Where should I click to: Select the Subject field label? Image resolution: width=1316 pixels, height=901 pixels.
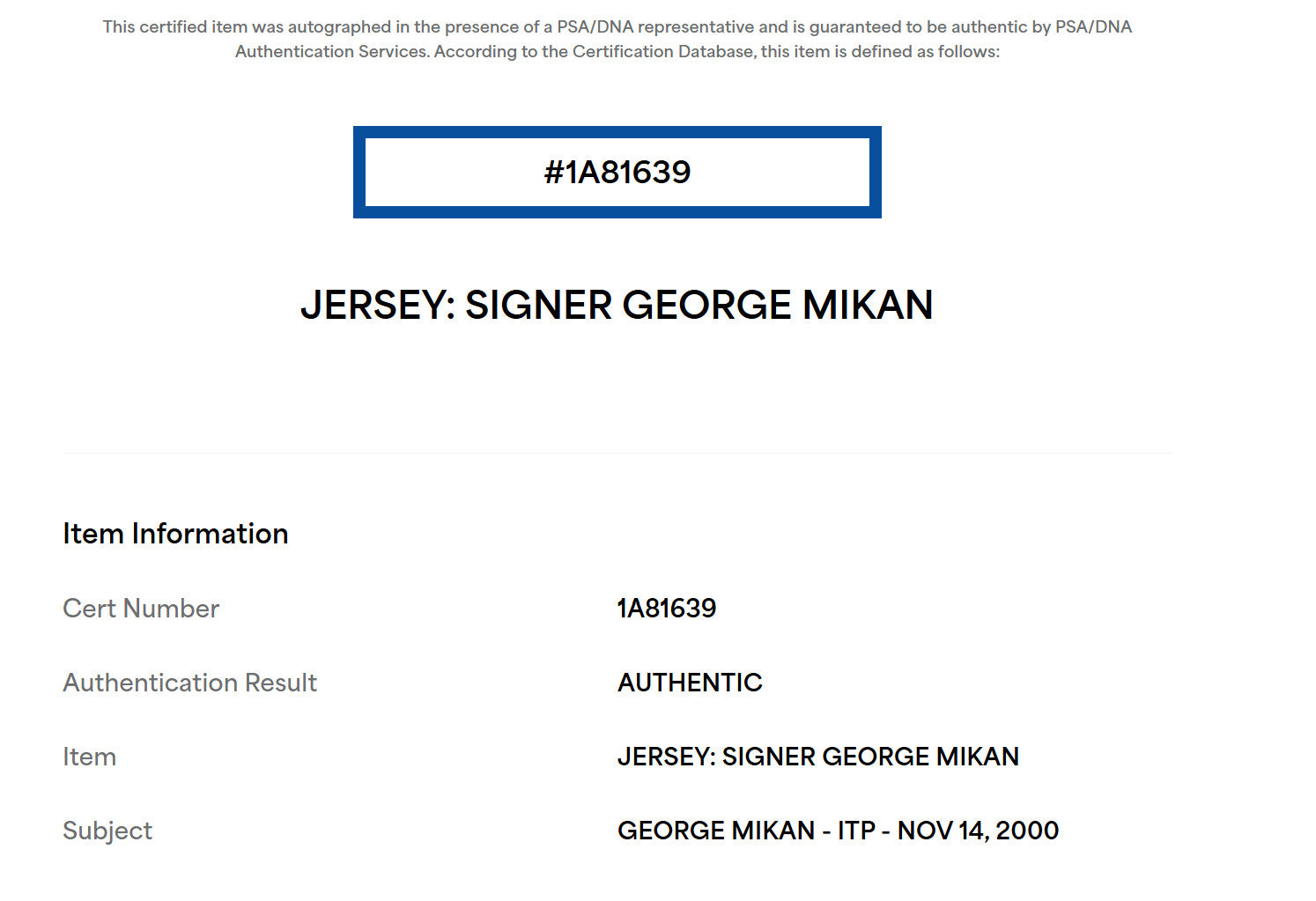tap(107, 831)
